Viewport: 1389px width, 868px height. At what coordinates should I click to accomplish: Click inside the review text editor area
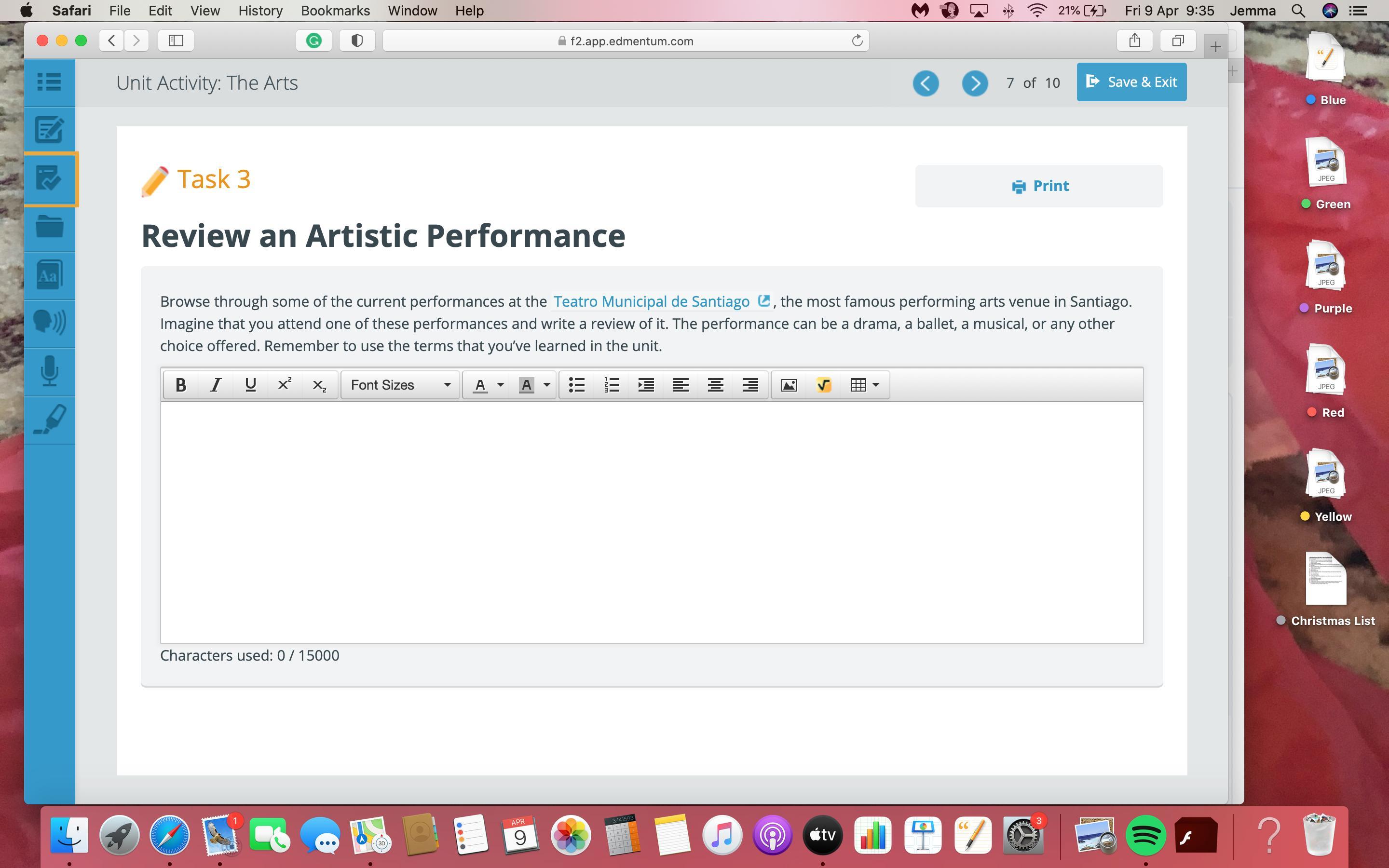(651, 522)
